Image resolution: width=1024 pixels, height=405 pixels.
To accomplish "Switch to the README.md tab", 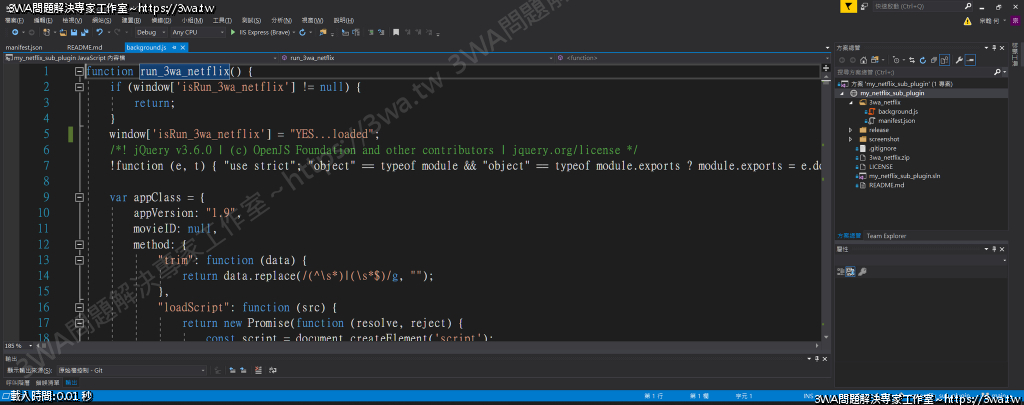I will point(84,47).
